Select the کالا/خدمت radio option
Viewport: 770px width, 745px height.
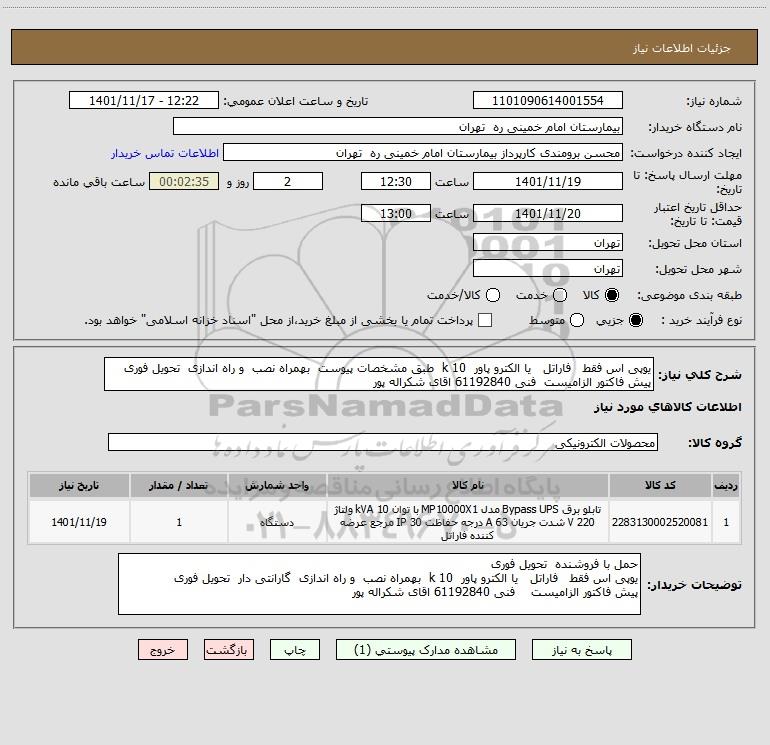(x=493, y=295)
